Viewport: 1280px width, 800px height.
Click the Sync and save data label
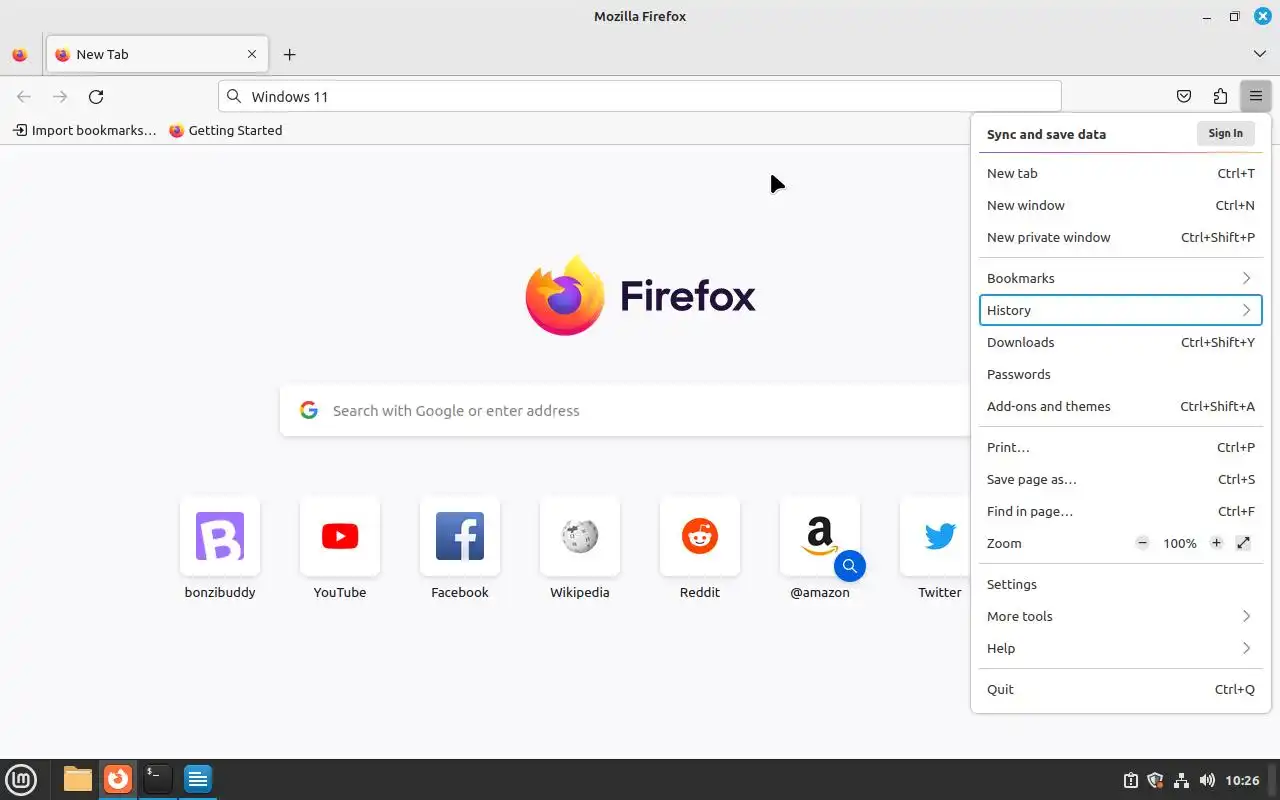coord(1046,134)
